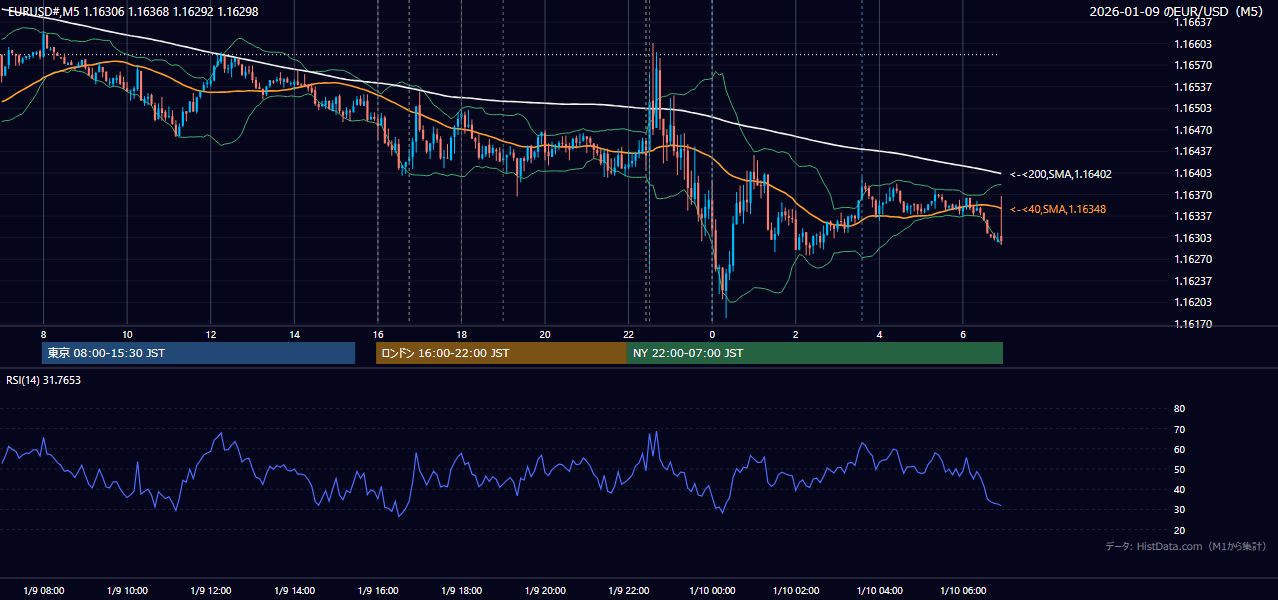Click price level 1.16237 on axis

[1192, 281]
